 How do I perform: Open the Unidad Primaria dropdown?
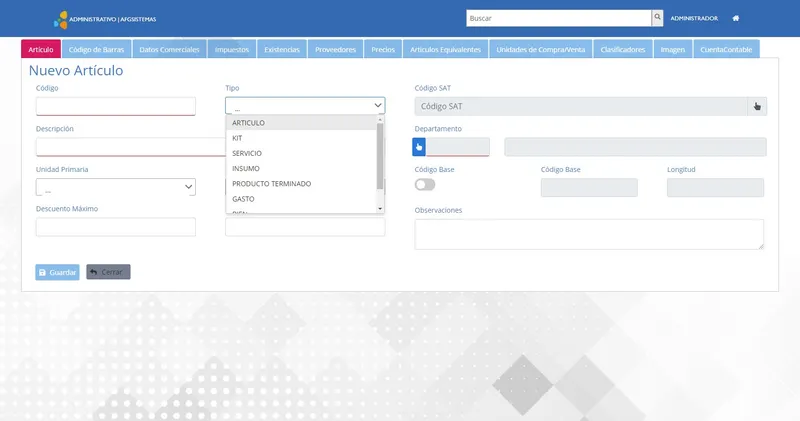[x=116, y=187]
